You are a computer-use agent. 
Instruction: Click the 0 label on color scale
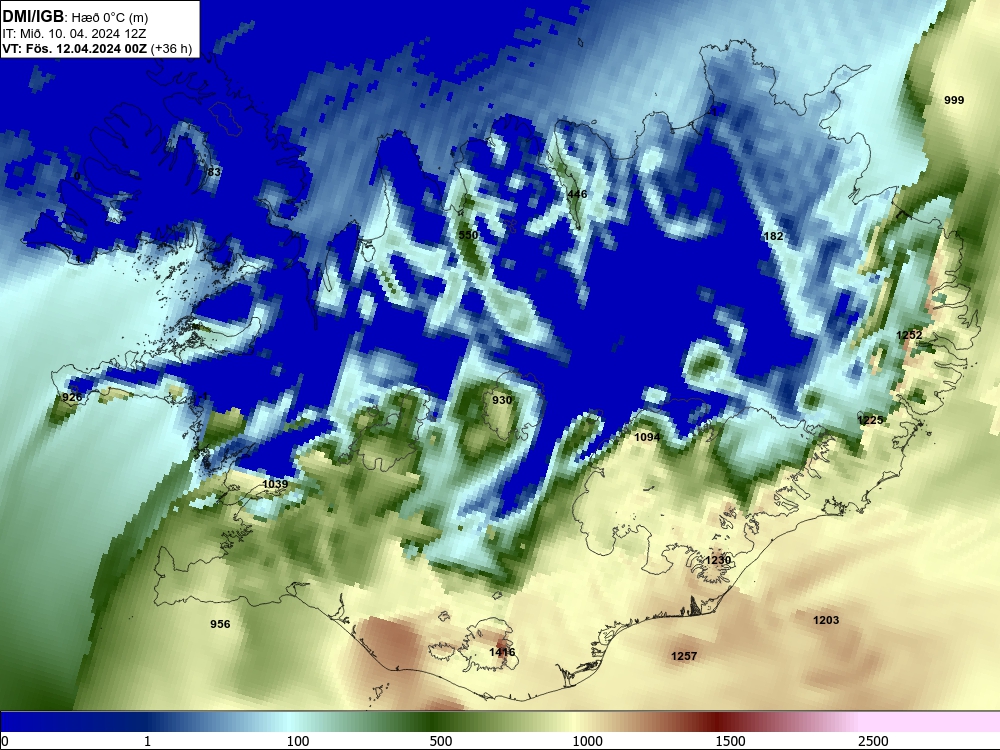[5, 740]
